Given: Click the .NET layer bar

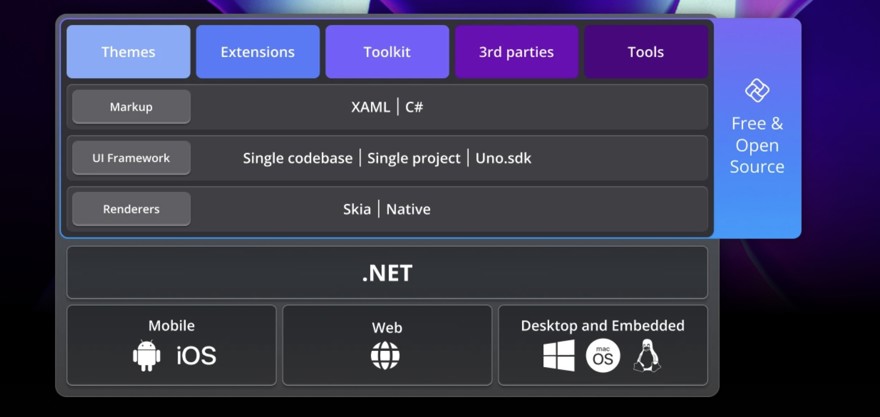Looking at the screenshot, I should click(387, 273).
